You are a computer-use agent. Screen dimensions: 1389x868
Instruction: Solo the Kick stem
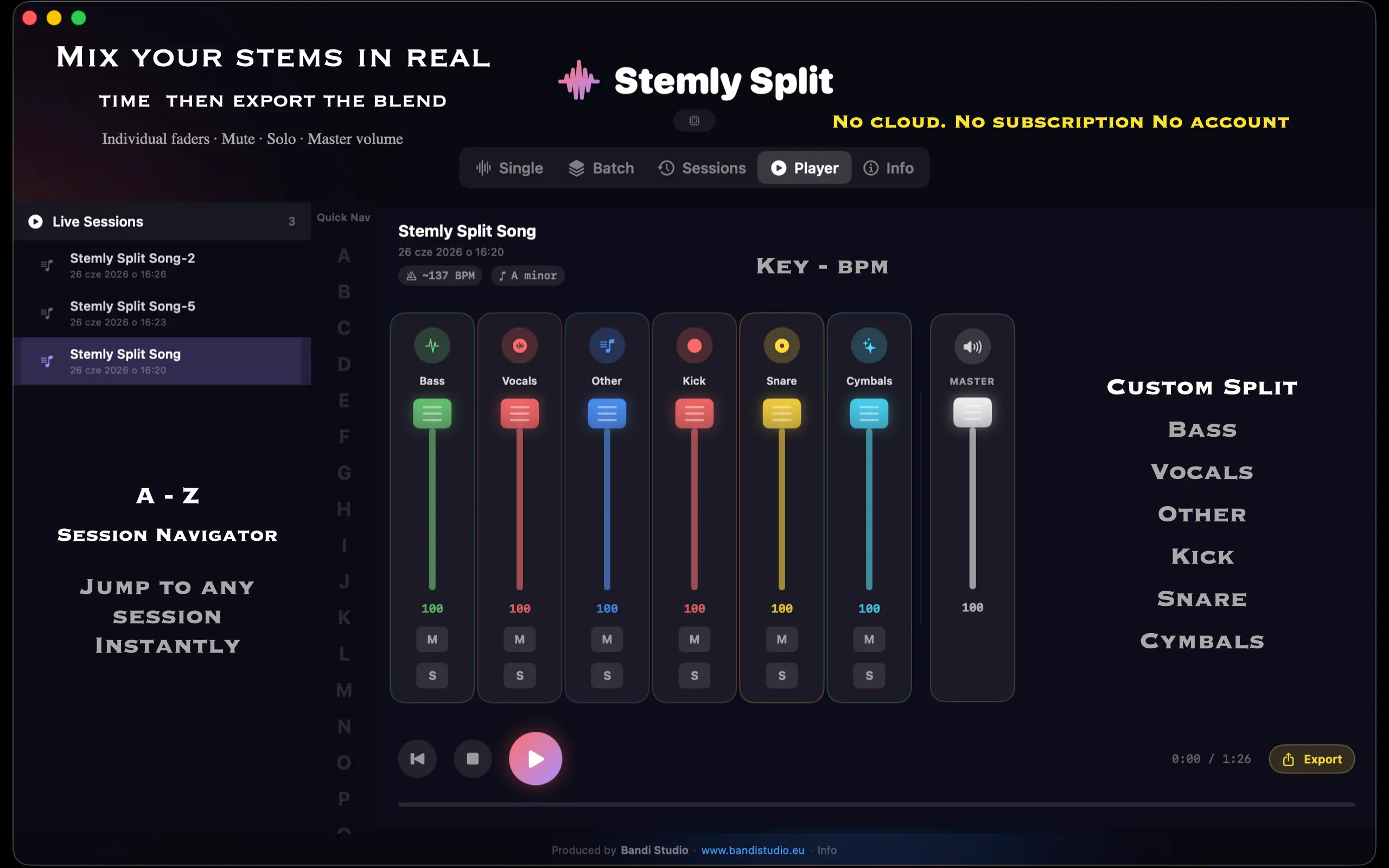click(694, 676)
